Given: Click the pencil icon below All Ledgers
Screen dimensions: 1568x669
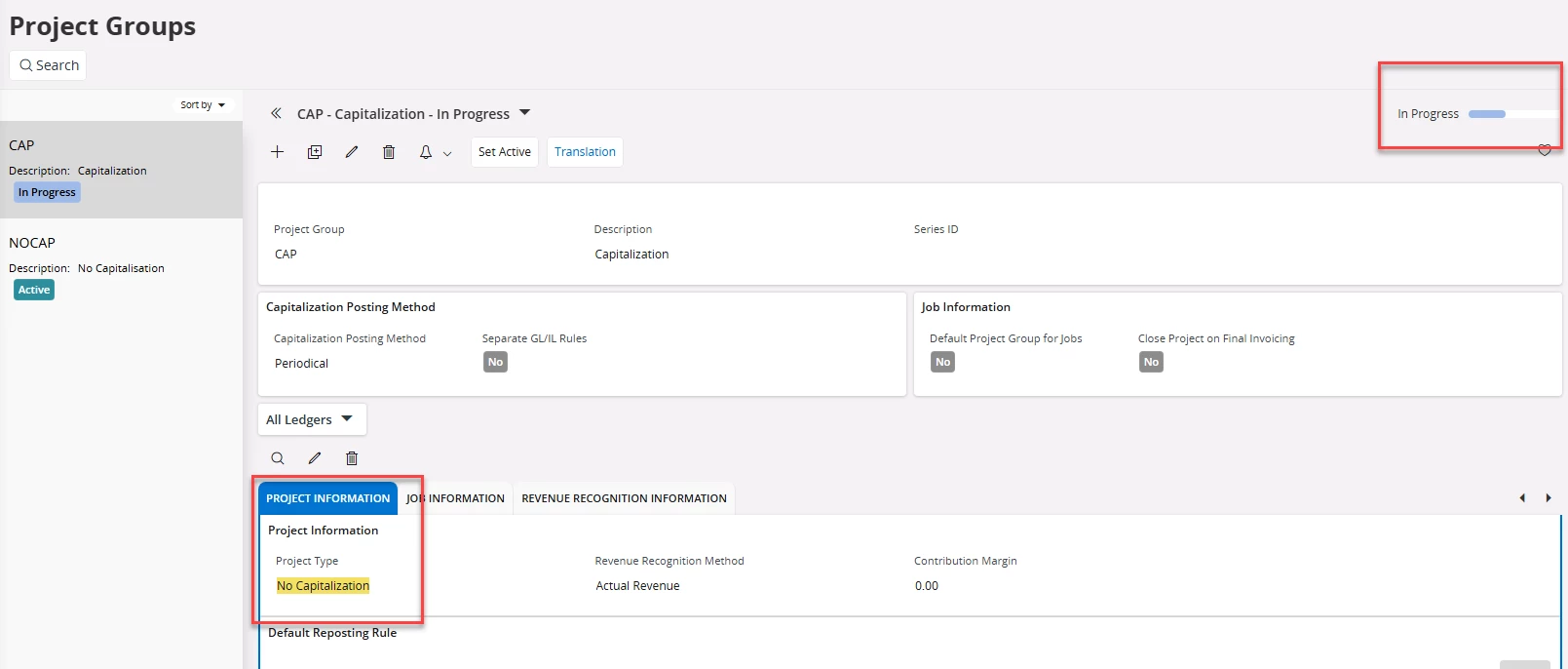Looking at the screenshot, I should [315, 458].
